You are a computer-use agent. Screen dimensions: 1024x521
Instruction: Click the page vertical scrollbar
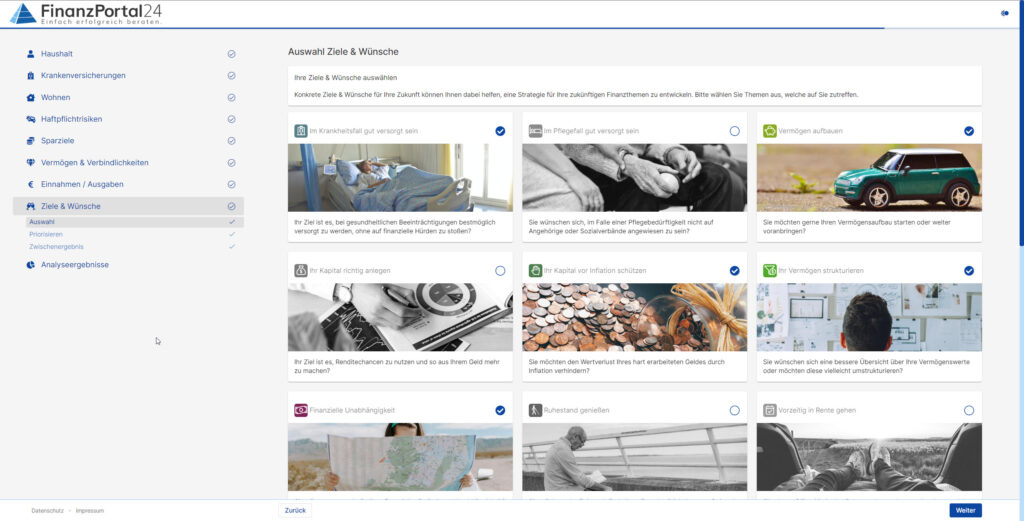[1020, 150]
